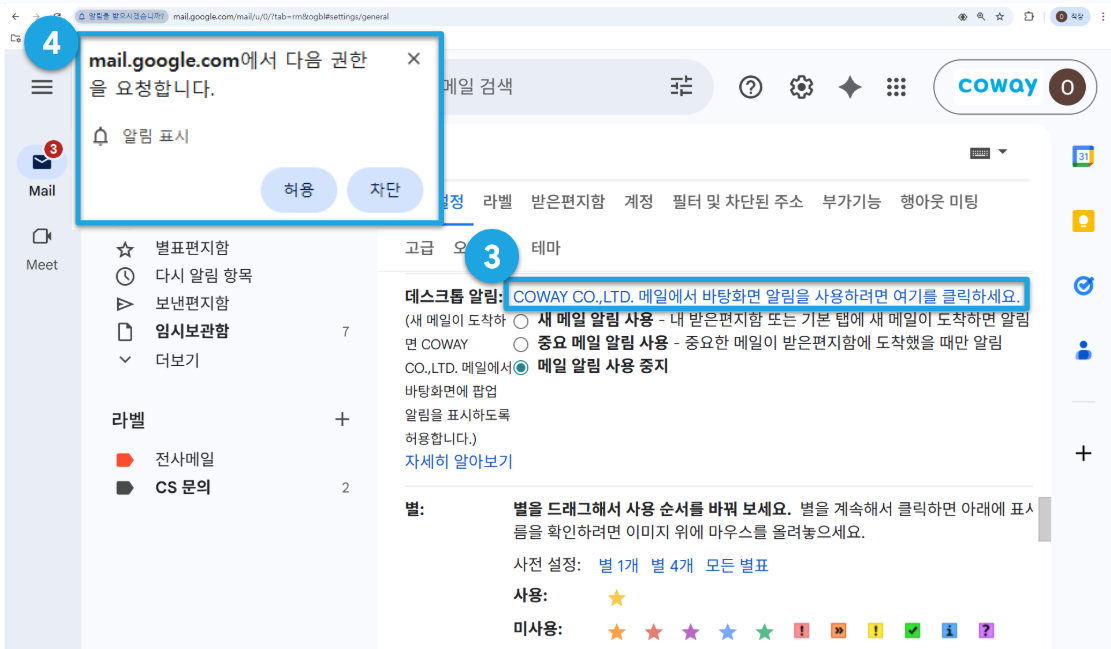Screen dimensions: 1111x649
Task: Choose the 별 1개 preset
Action: pyautogui.click(x=619, y=565)
